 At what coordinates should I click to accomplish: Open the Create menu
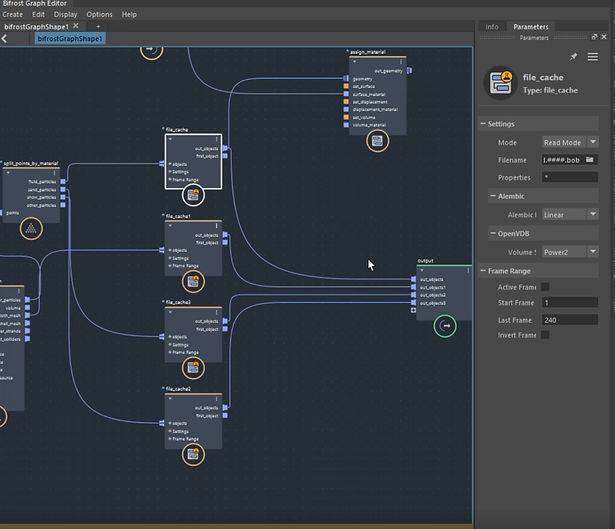click(13, 15)
